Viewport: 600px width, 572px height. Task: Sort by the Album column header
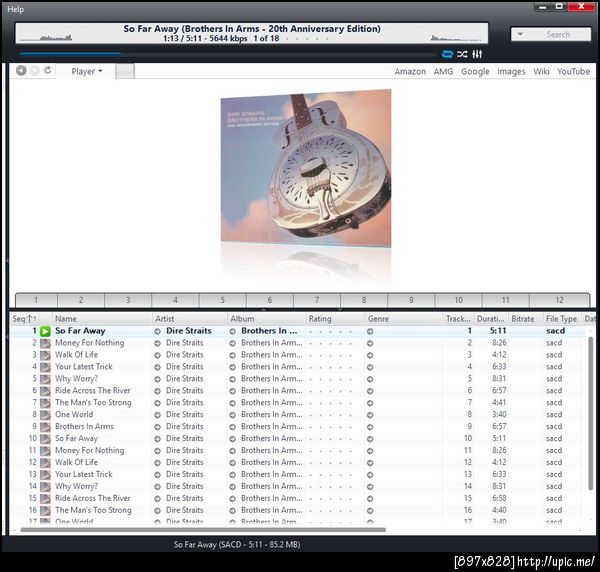coord(266,319)
